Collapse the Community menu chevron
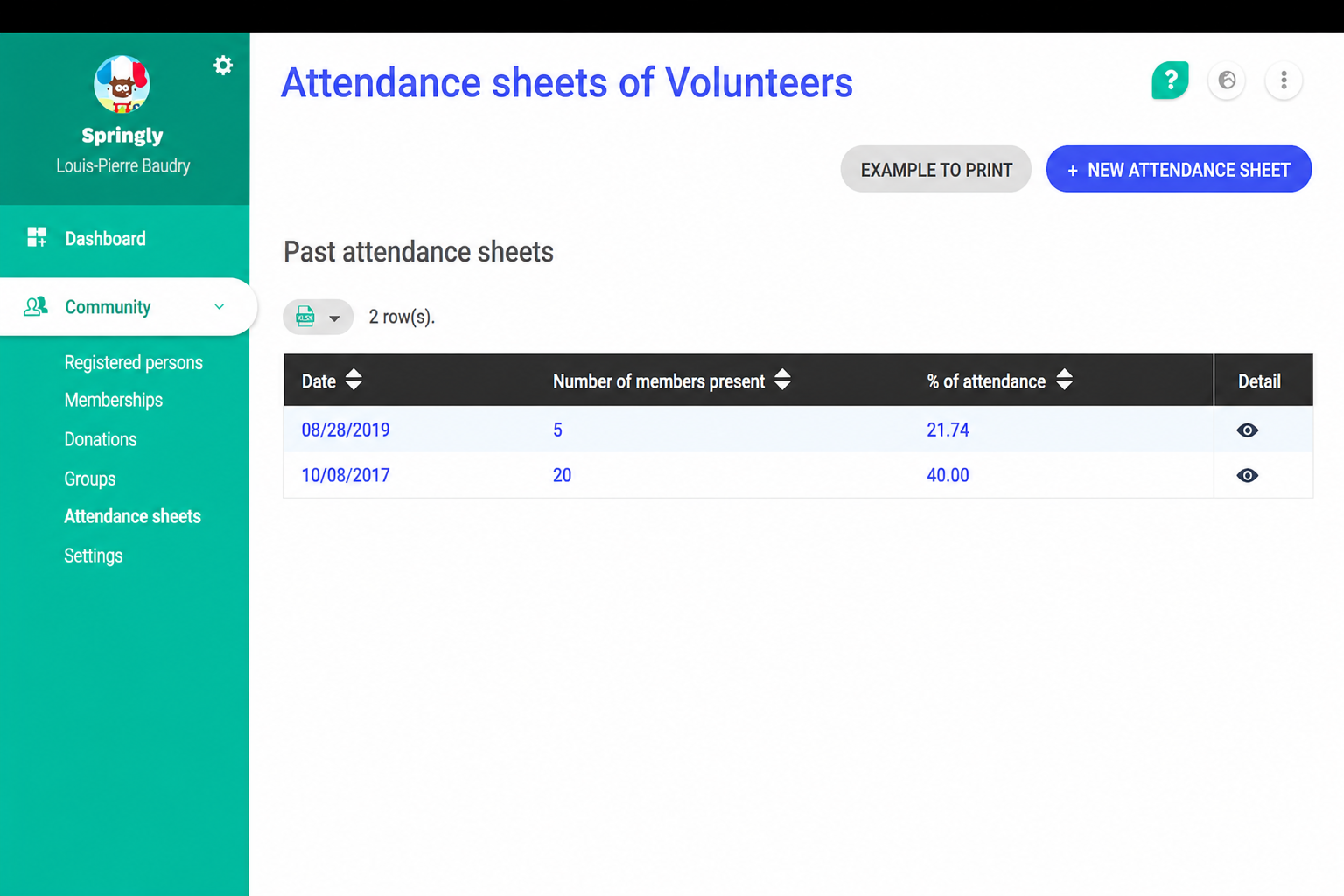 [219, 306]
